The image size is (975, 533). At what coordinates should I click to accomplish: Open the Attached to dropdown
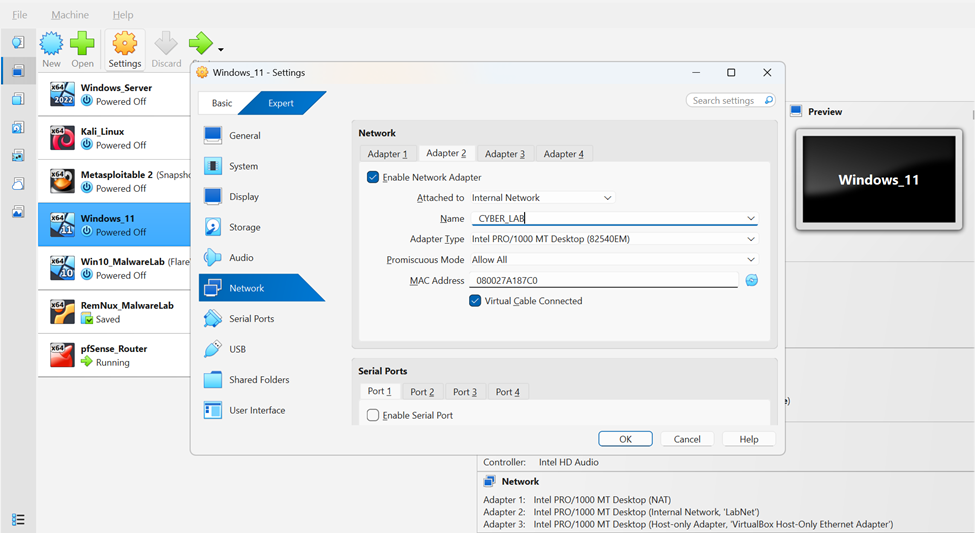[542, 198]
